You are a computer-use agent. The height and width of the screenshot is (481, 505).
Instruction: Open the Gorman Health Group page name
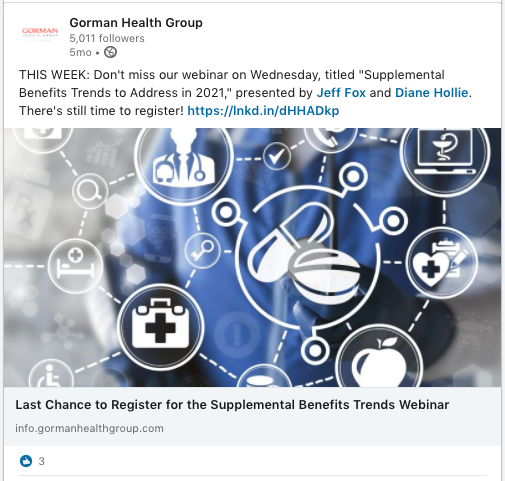[x=136, y=23]
